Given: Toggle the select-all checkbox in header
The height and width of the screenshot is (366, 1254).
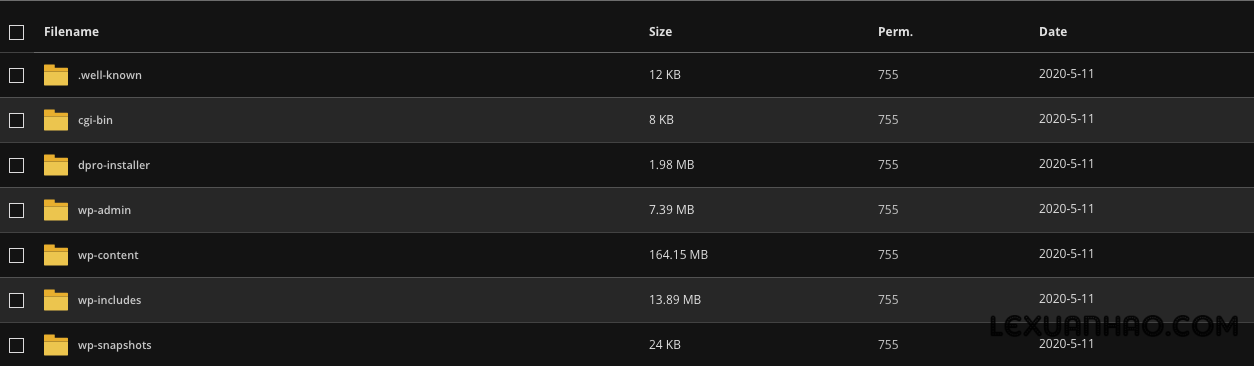Looking at the screenshot, I should pos(16,32).
